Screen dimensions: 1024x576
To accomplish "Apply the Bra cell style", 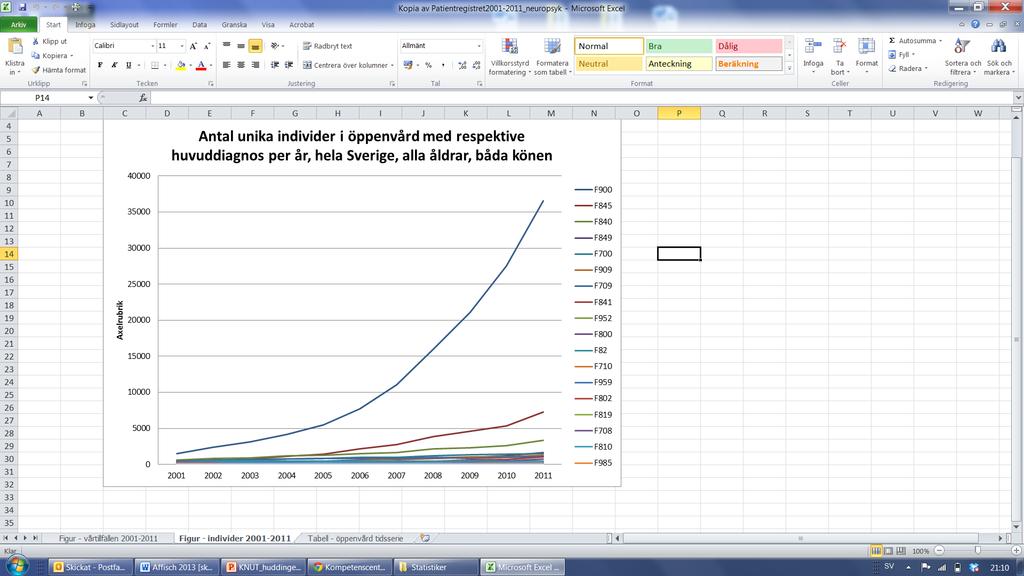I will 679,46.
